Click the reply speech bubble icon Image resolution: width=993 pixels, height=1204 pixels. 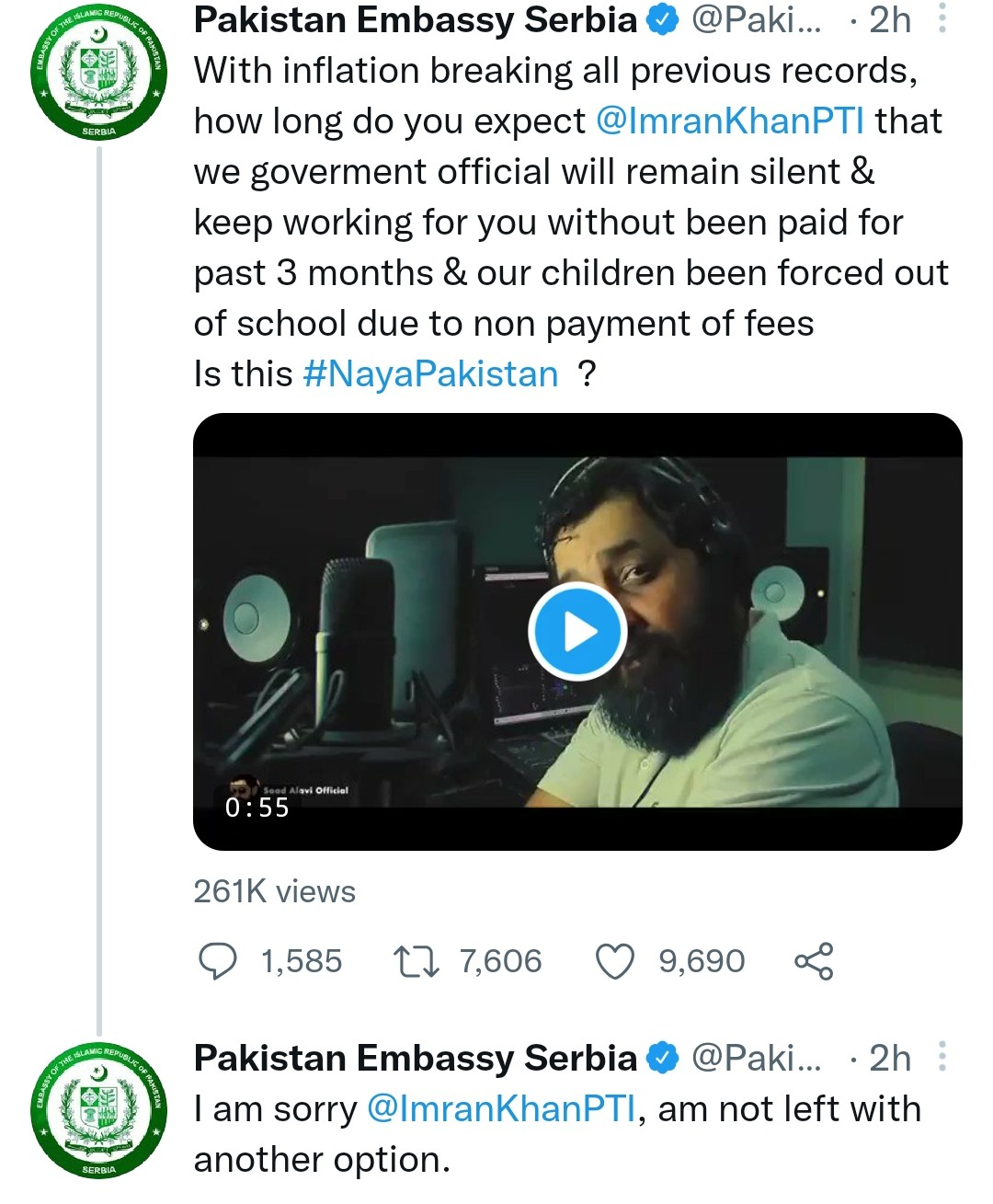pyautogui.click(x=218, y=961)
